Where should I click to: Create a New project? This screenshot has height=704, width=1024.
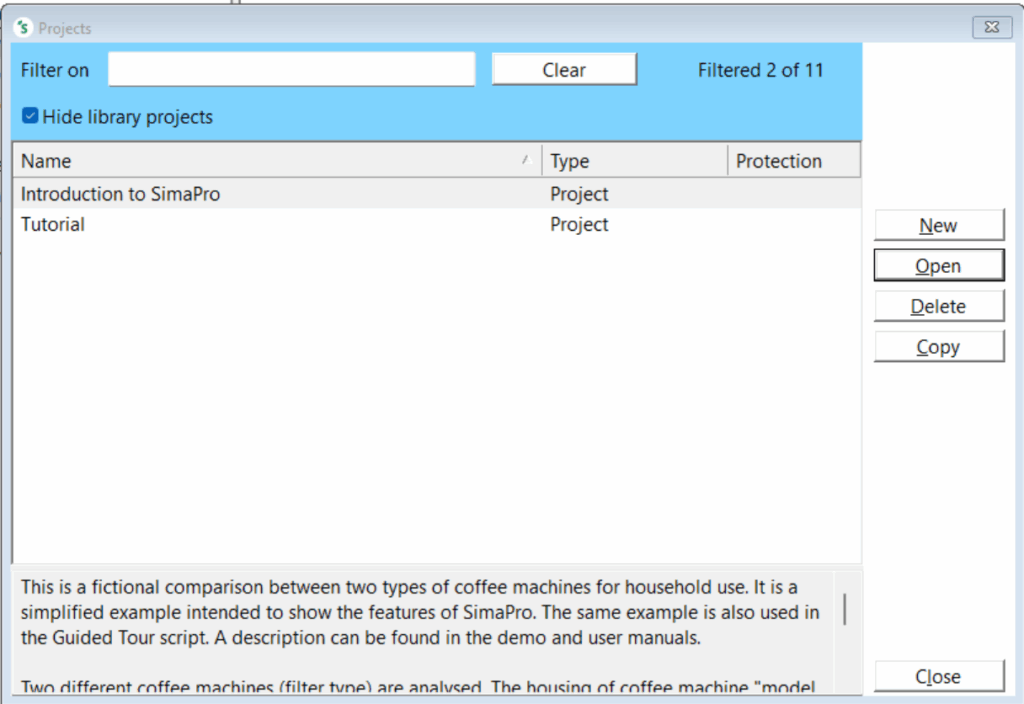click(938, 225)
